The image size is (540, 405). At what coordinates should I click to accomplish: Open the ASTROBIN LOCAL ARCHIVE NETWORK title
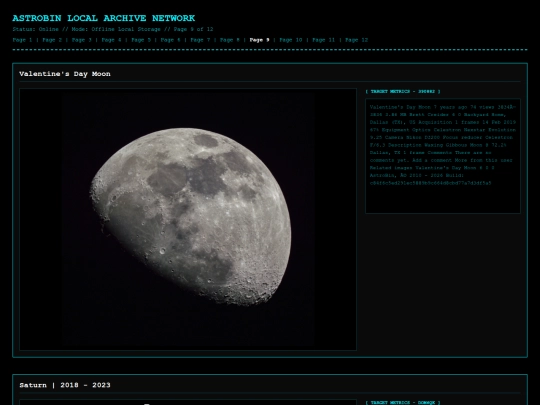[104, 18]
